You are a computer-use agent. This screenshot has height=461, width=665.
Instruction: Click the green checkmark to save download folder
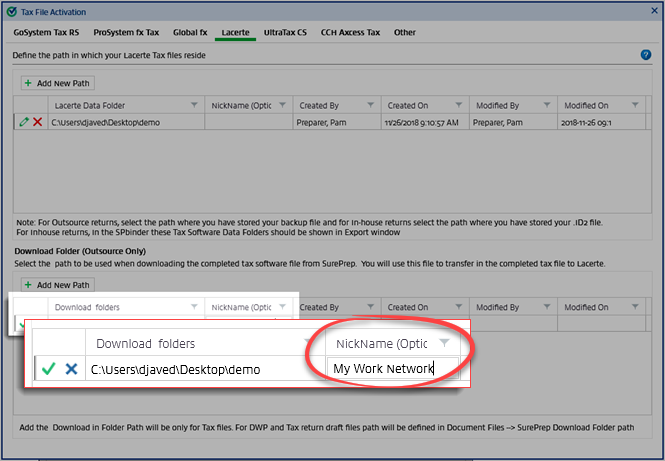click(48, 369)
